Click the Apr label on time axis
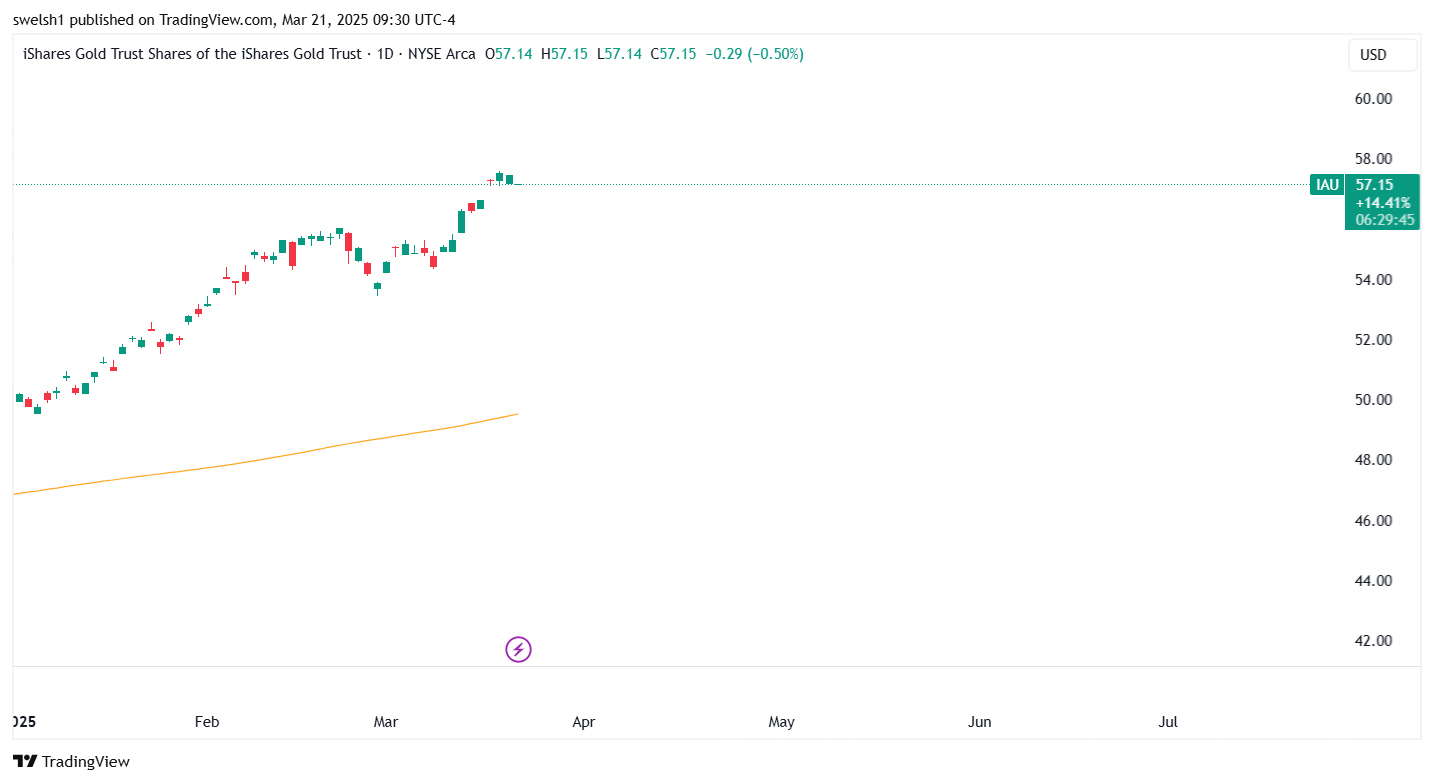 click(x=584, y=722)
